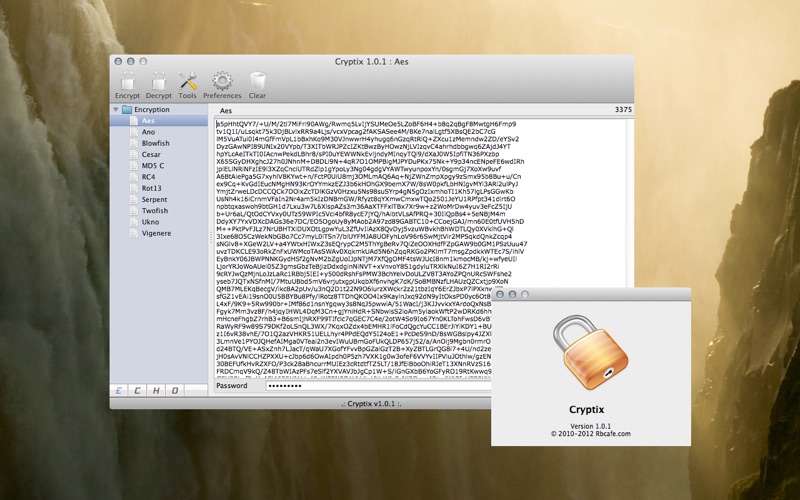The image size is (800, 500).
Task: Click Version 1.0.1 text in About window
Action: point(590,426)
